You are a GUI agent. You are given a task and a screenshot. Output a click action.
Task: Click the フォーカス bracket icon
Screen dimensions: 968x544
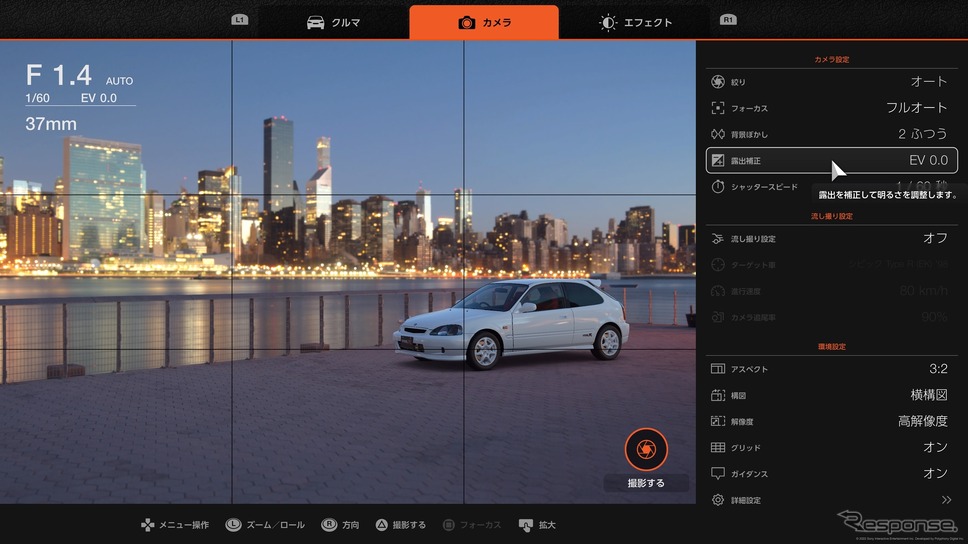coord(717,108)
